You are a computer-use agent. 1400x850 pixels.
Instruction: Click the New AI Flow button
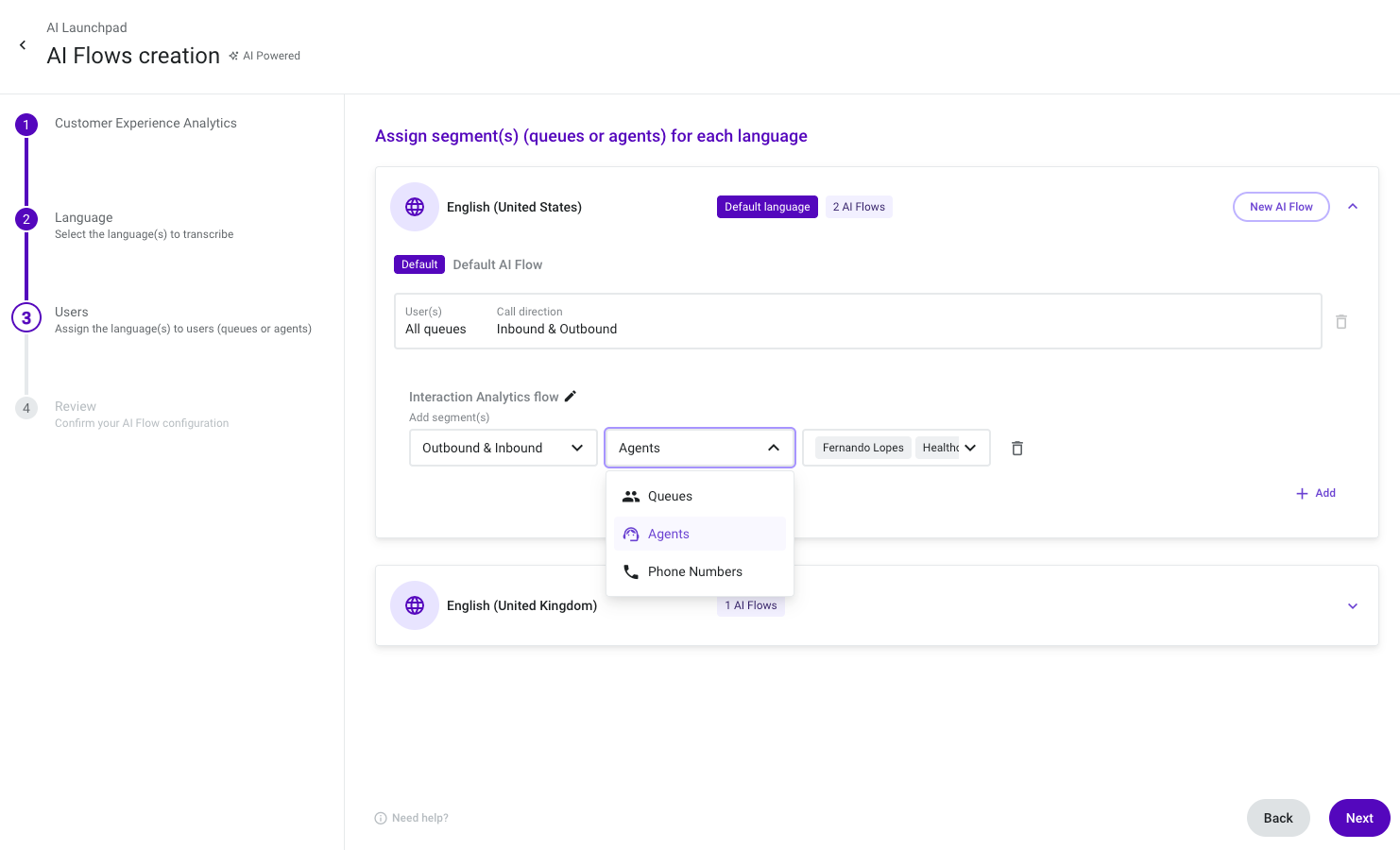point(1281,207)
